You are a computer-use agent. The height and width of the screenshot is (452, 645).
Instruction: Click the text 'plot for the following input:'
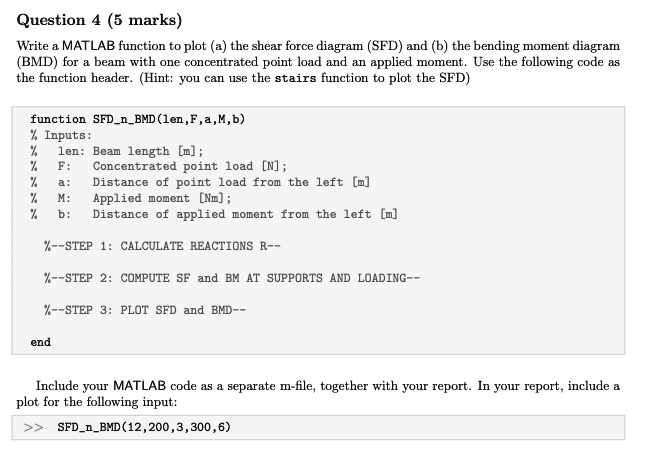[97, 402]
